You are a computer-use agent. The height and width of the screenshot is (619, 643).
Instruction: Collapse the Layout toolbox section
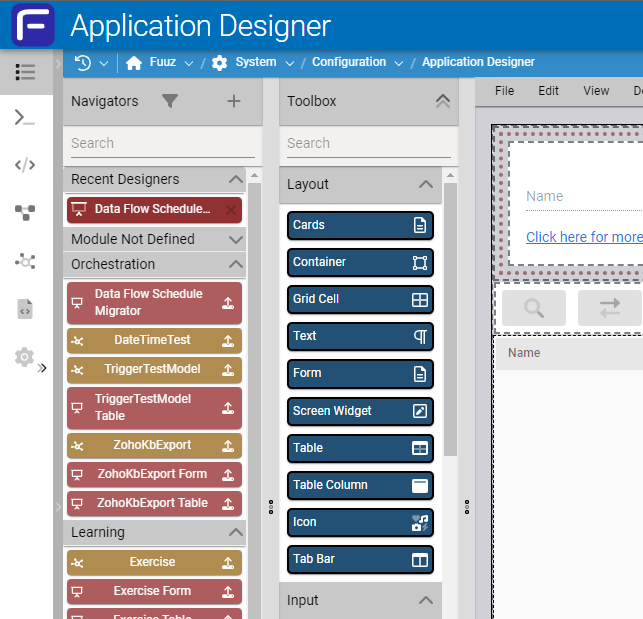425,185
